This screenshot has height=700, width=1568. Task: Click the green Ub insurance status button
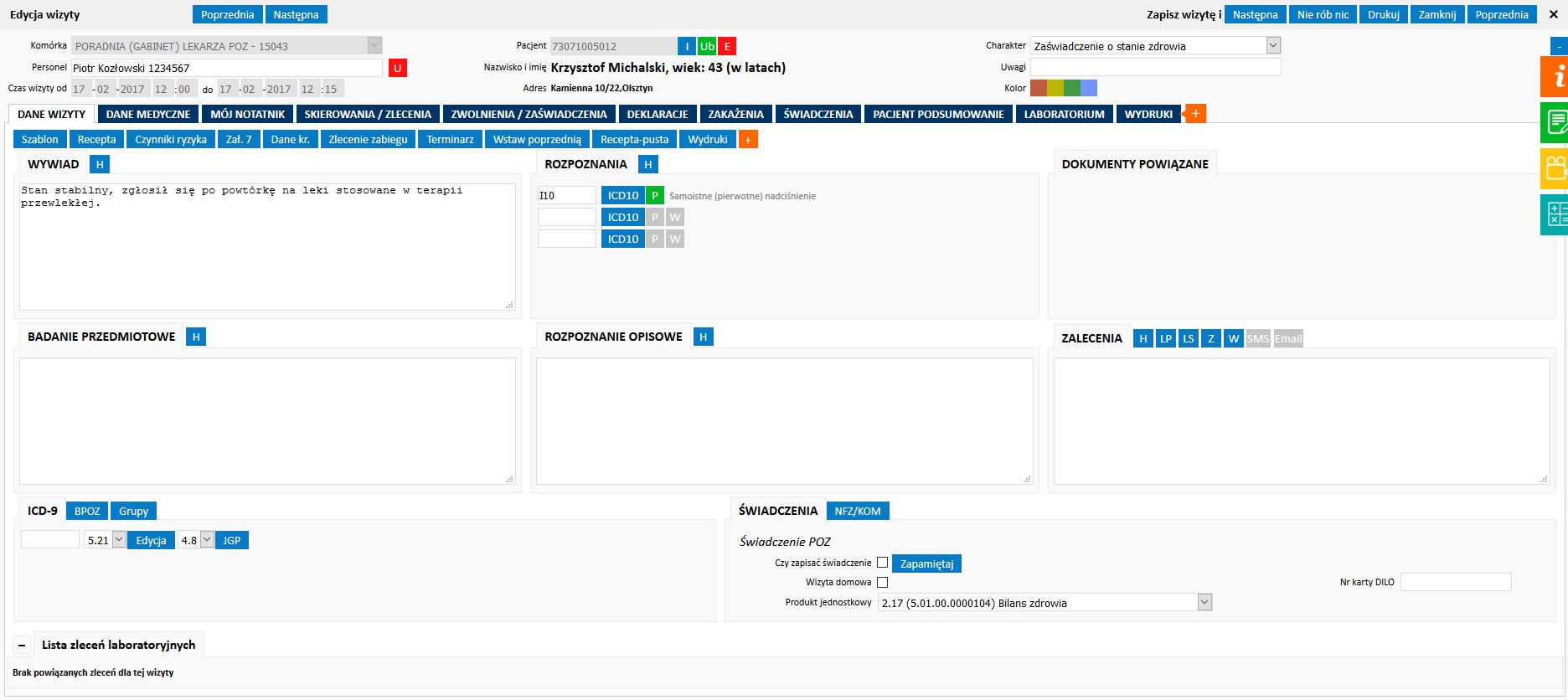[x=707, y=47]
